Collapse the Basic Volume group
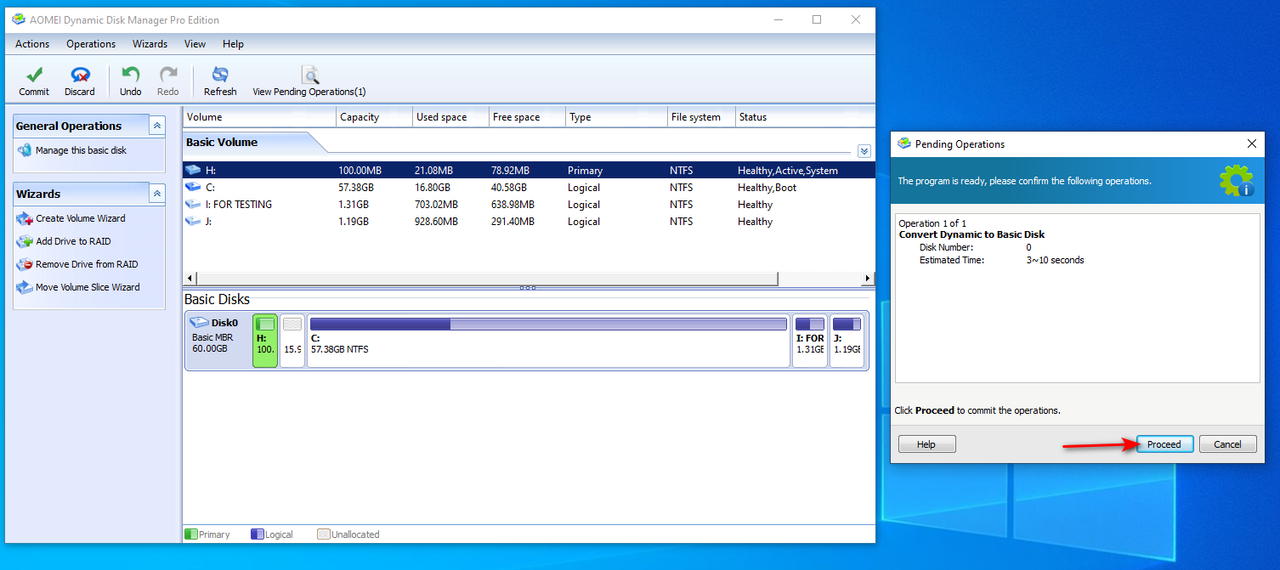The width and height of the screenshot is (1280, 570). [x=864, y=151]
